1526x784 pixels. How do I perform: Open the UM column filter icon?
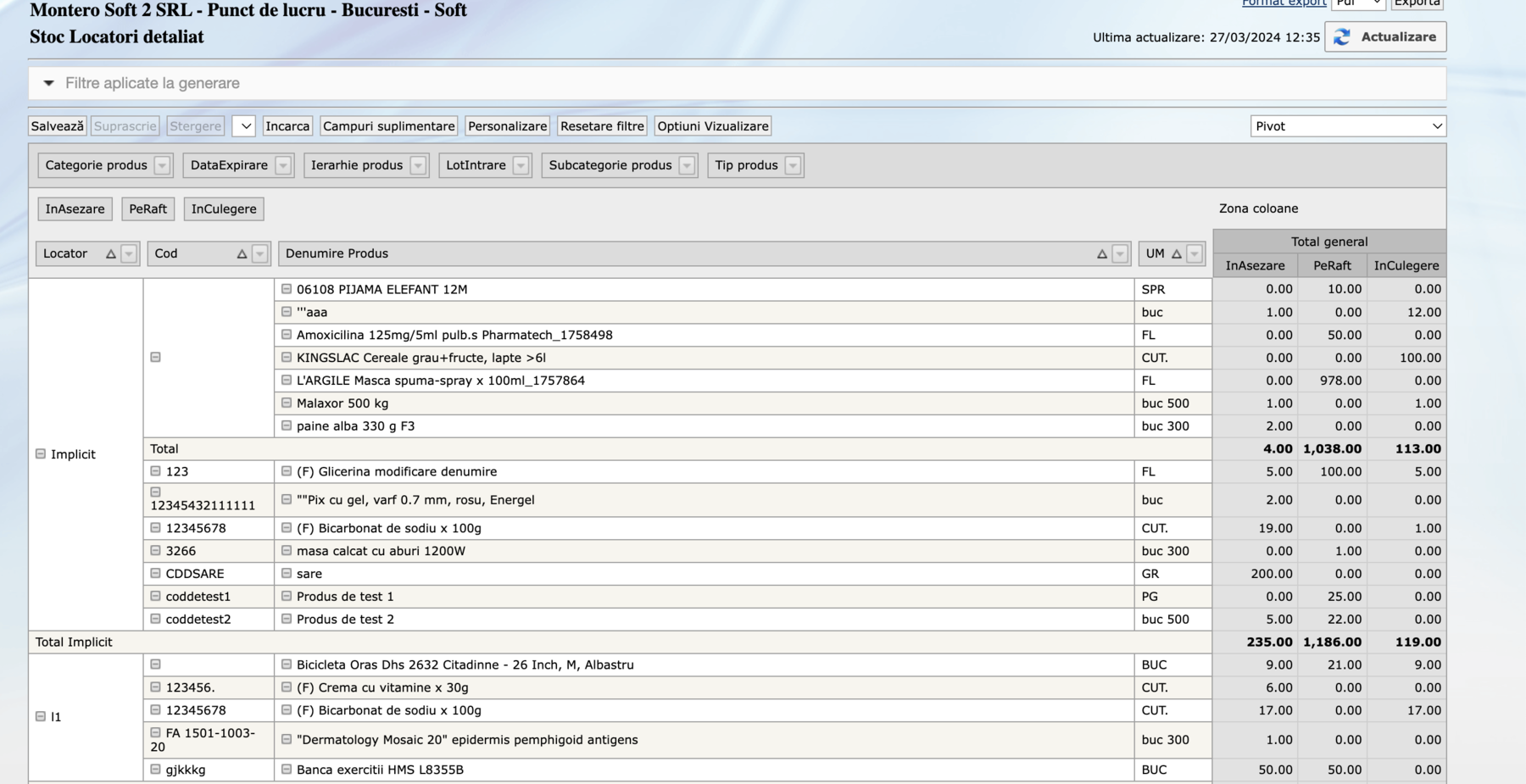point(1195,253)
